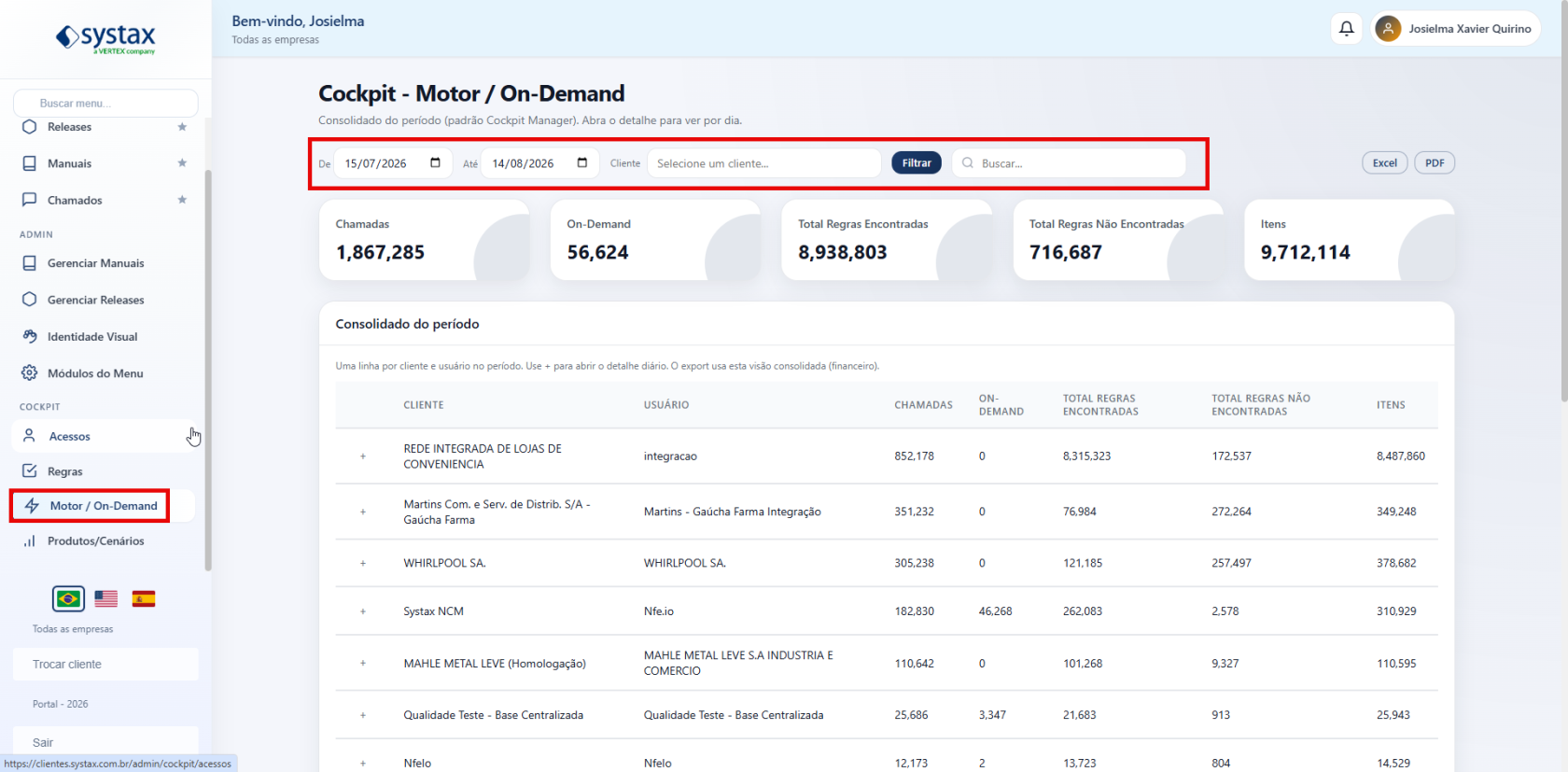The image size is (1568, 772).
Task: Click the Acessos person icon
Action: [x=29, y=436]
